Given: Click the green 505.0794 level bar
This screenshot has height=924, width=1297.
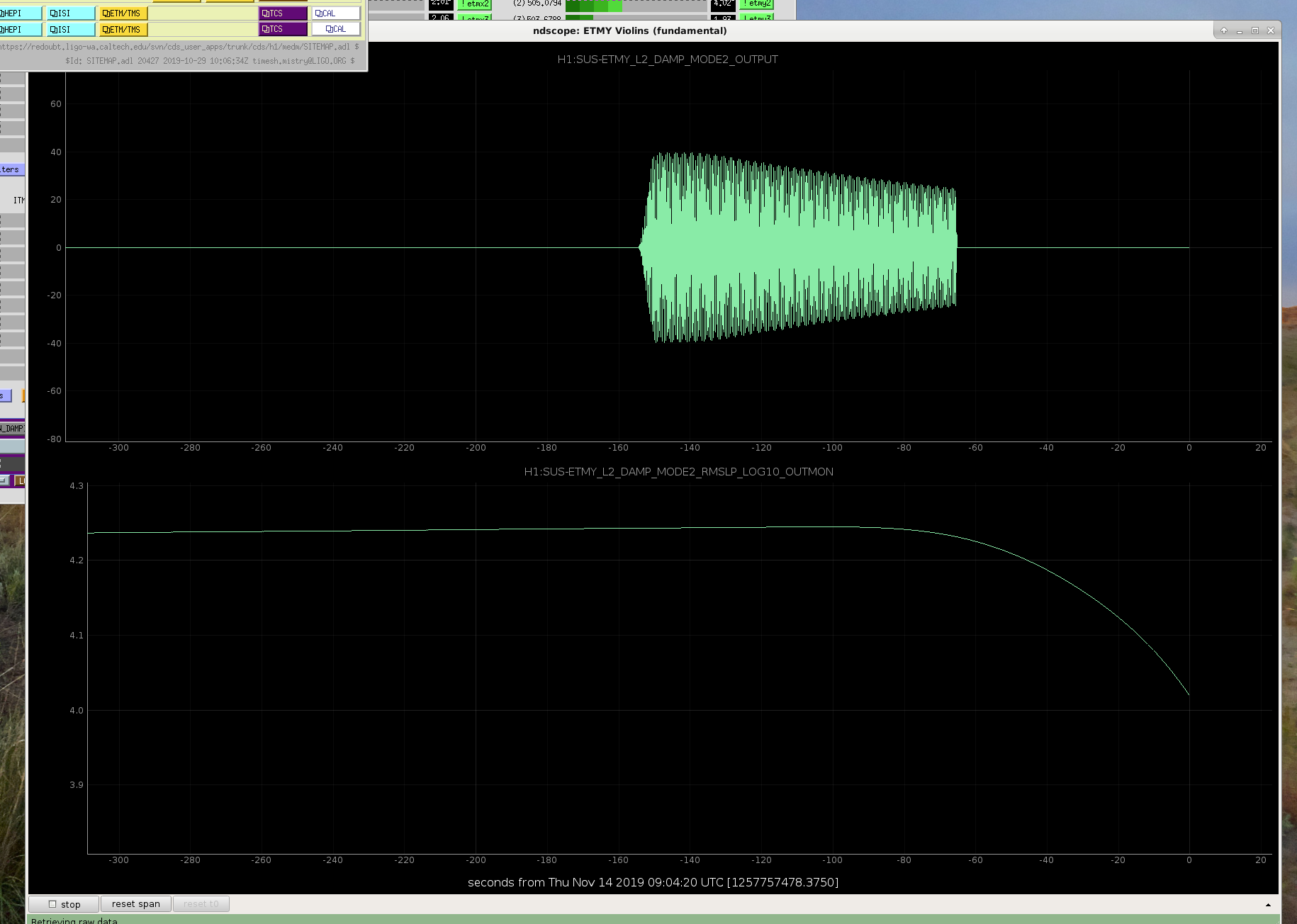Looking at the screenshot, I should click(x=593, y=5).
